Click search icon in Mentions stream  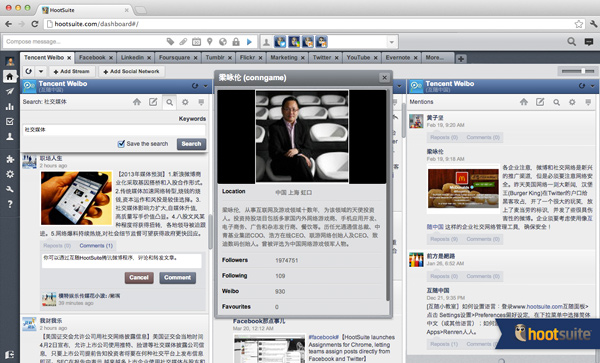[x=556, y=102]
